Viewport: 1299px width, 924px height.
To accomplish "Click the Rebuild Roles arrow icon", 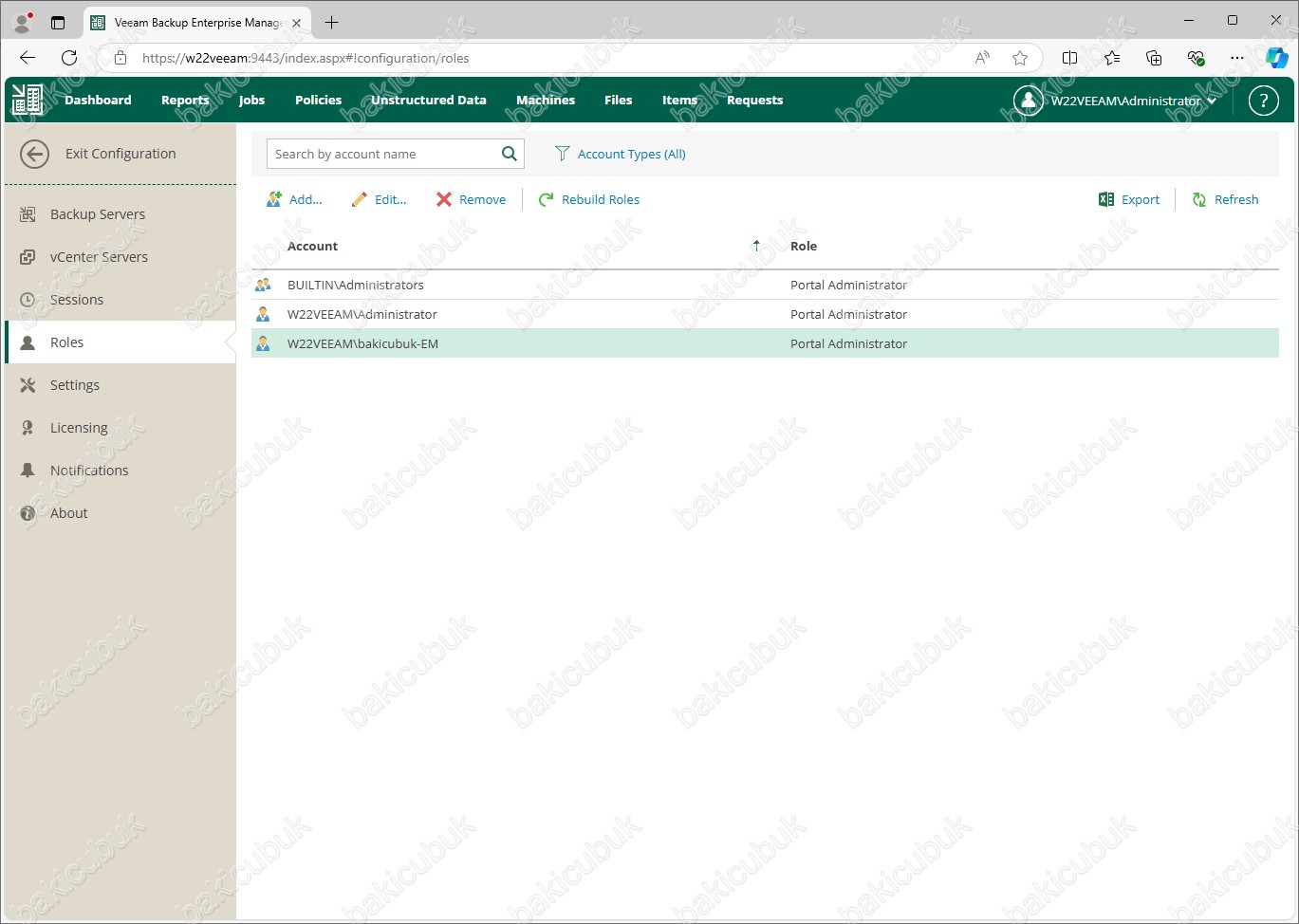I will coord(546,199).
